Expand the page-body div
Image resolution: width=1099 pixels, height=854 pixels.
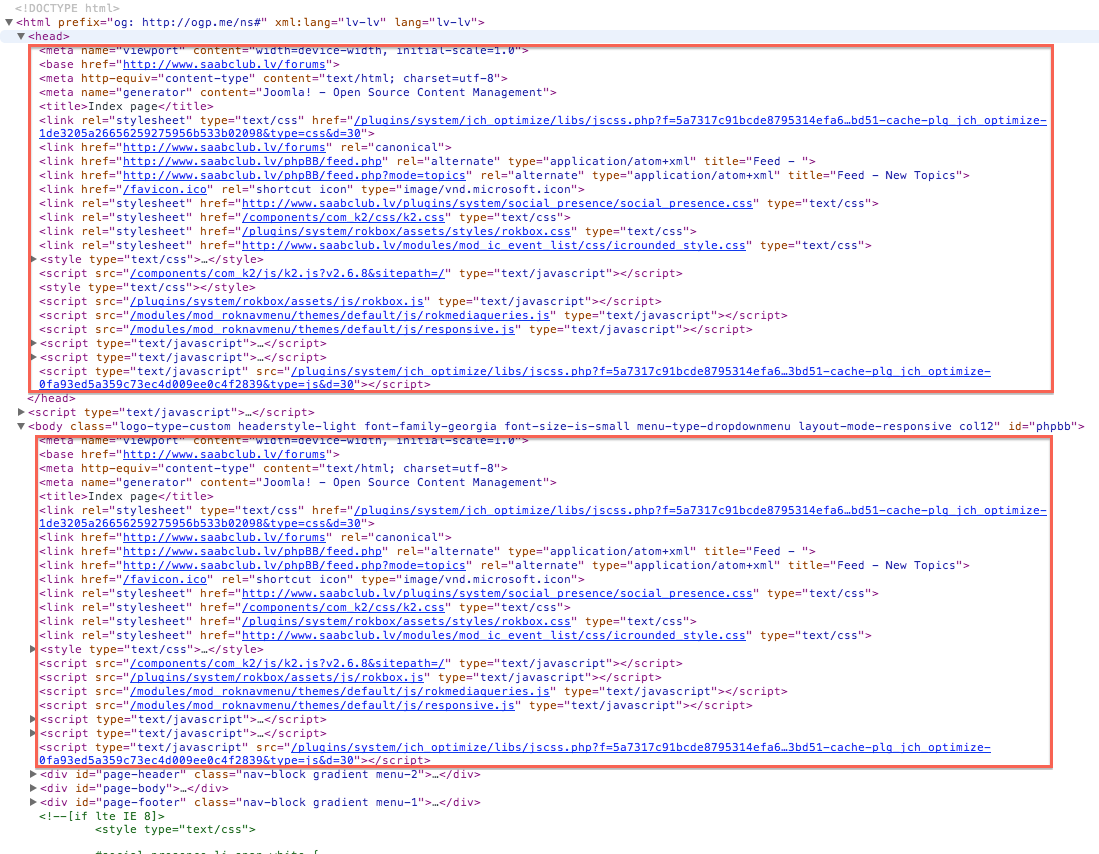(34, 788)
